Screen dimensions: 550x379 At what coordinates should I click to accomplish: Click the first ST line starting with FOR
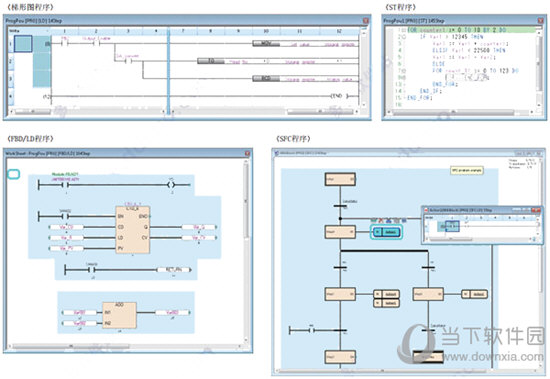point(472,30)
